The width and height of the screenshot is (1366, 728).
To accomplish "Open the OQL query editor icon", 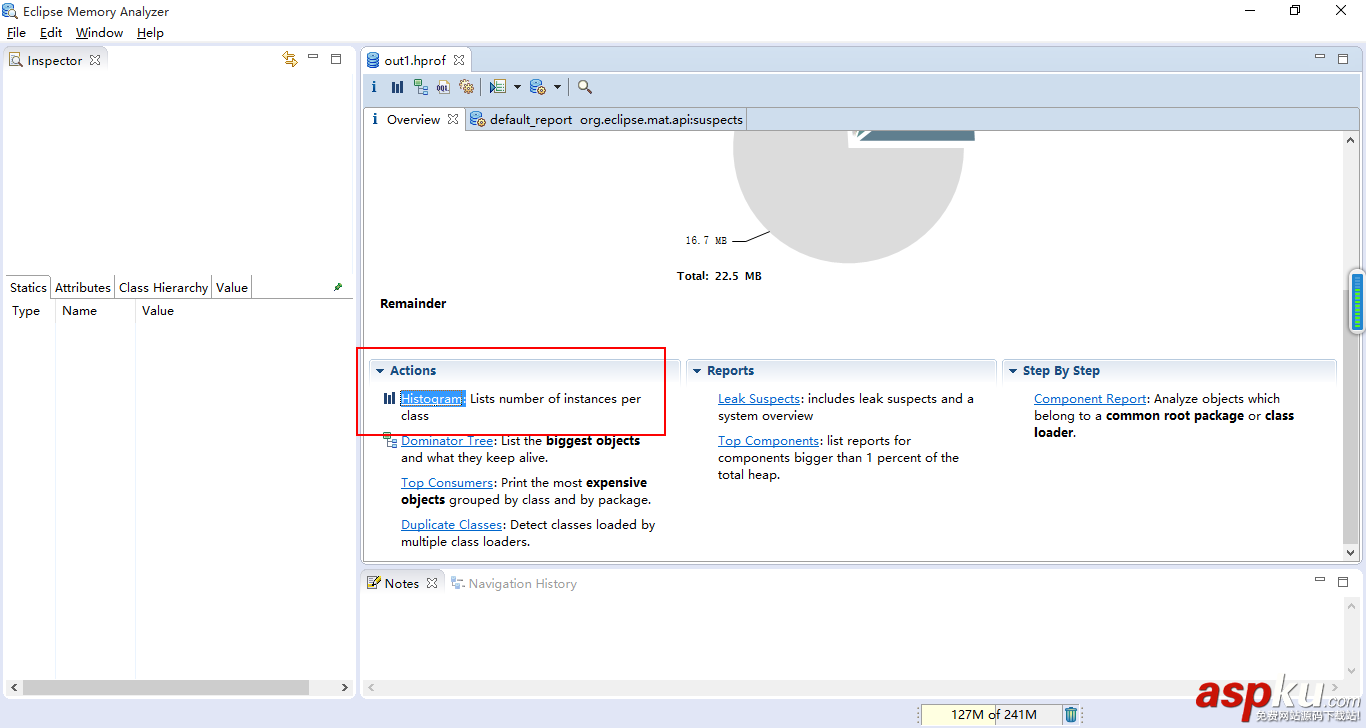I will 443,87.
